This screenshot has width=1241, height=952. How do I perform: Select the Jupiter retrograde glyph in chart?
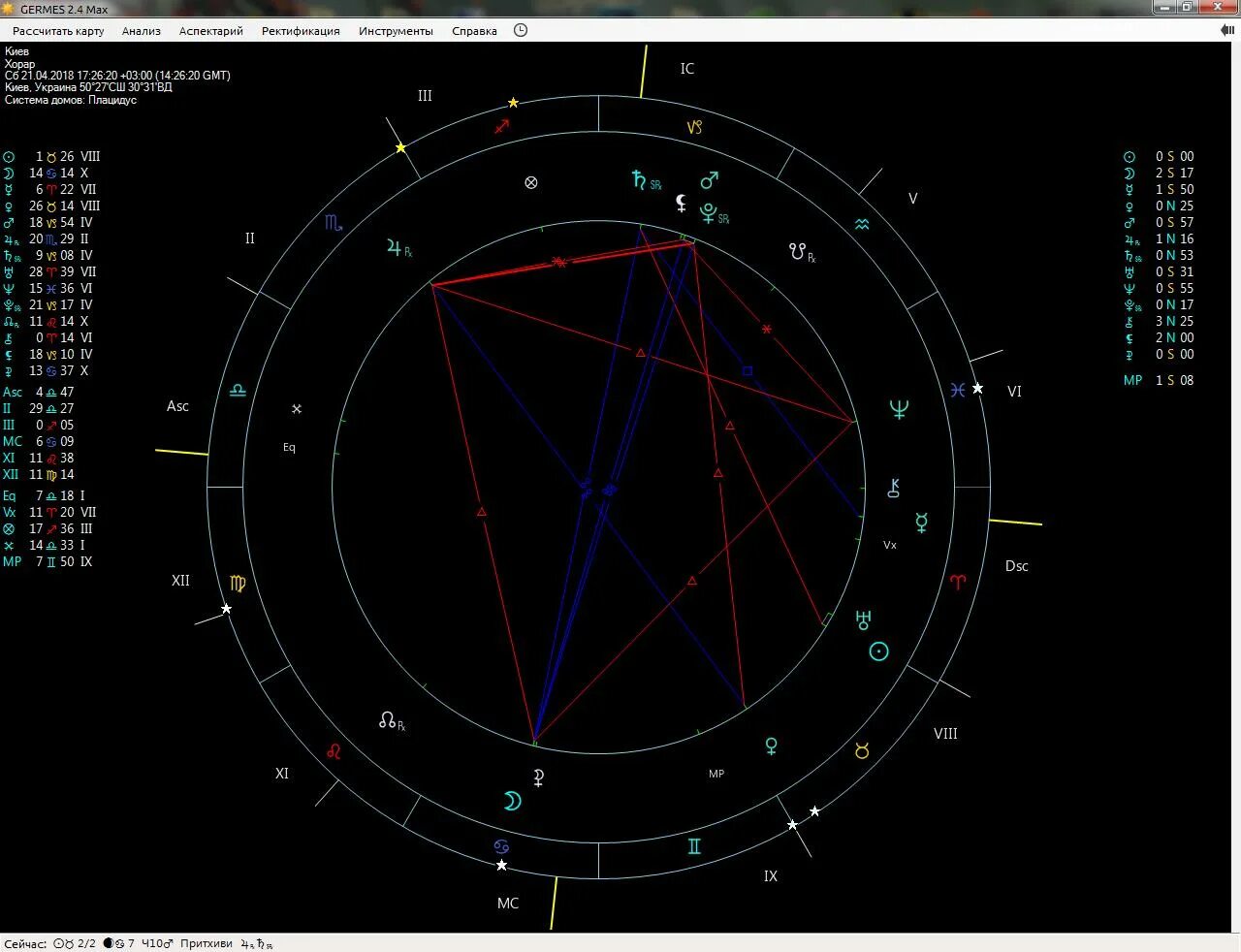[395, 248]
